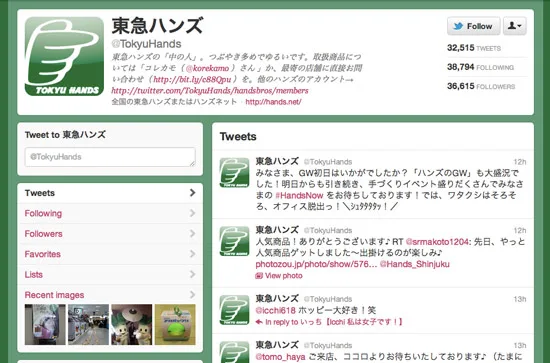
Task: Click the 東急ハンズ author name on GW初日 tweet
Action: pos(277,161)
